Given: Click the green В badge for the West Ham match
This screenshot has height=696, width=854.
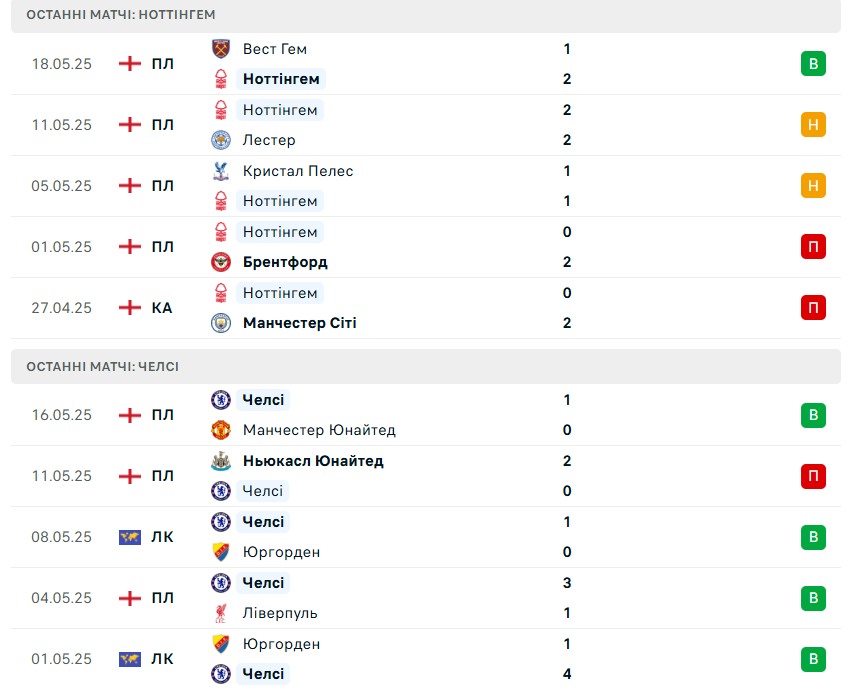Looking at the screenshot, I should (x=813, y=64).
